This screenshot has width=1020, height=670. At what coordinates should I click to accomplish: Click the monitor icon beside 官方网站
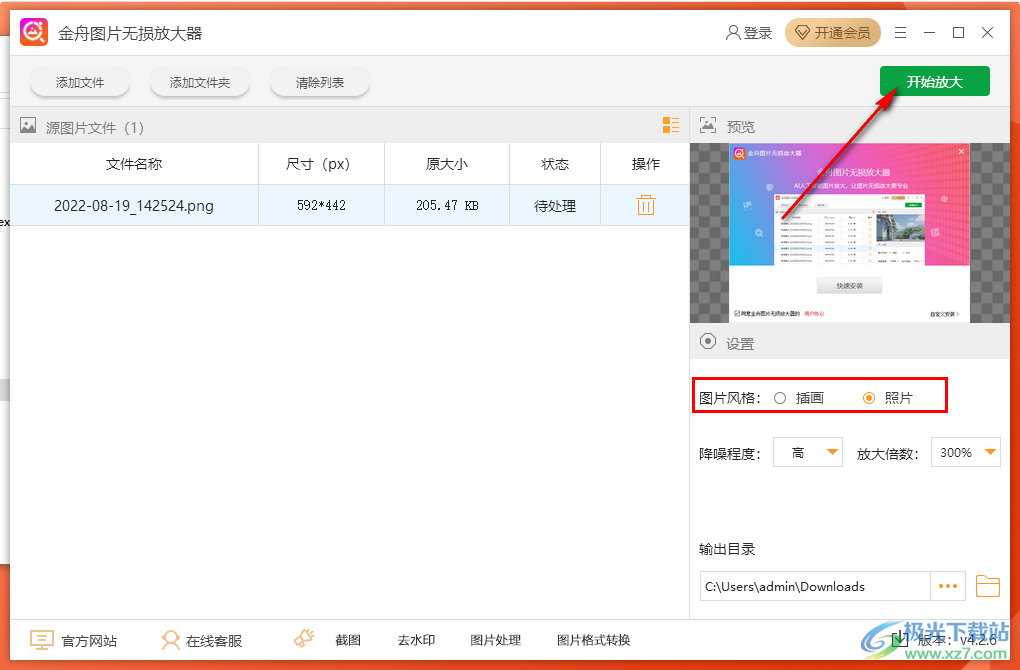pos(42,640)
